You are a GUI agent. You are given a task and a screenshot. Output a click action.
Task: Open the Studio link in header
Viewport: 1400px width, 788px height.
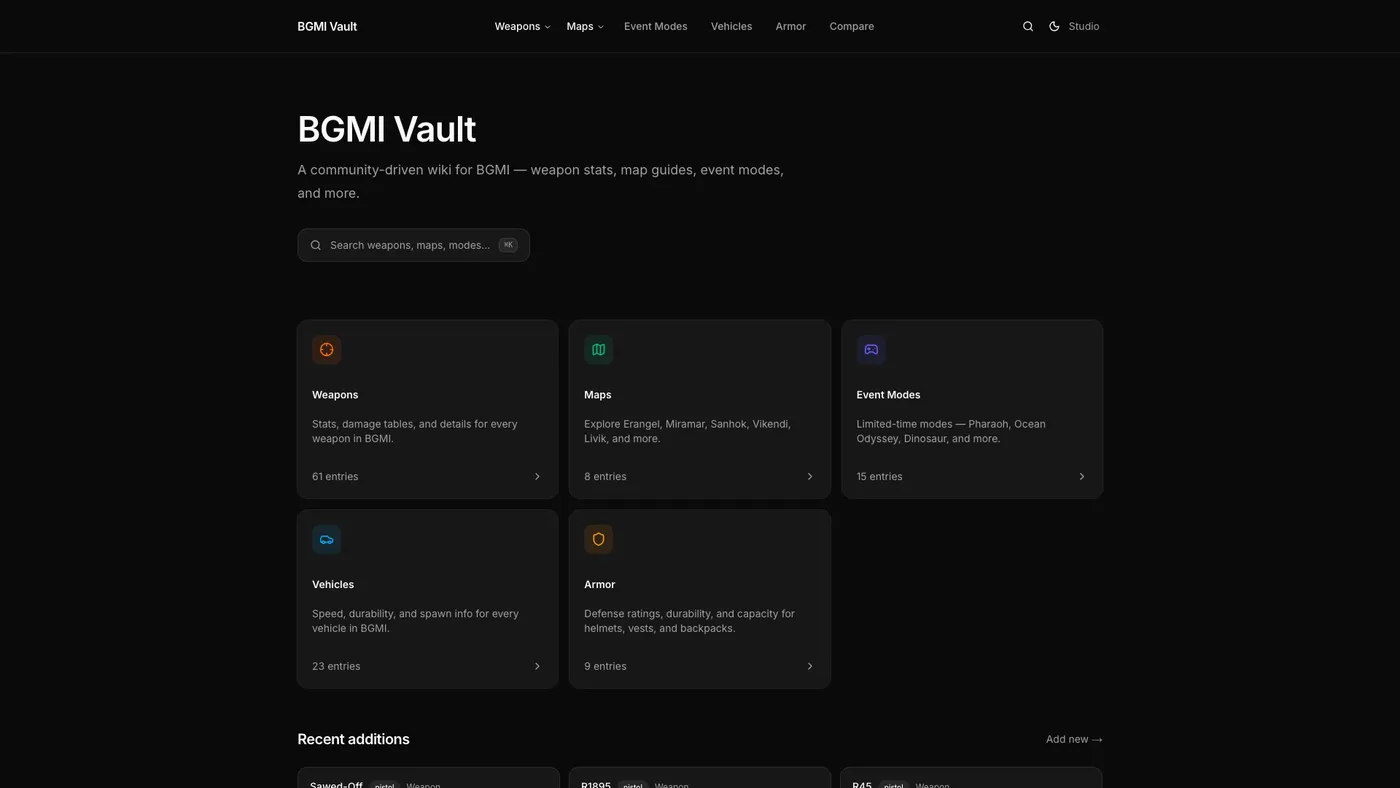1084,27
